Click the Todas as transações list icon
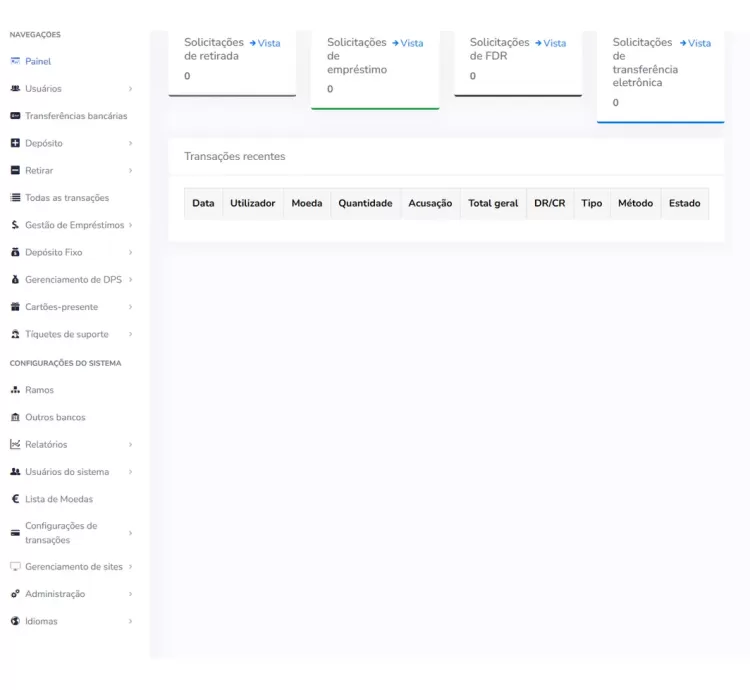 (15, 197)
